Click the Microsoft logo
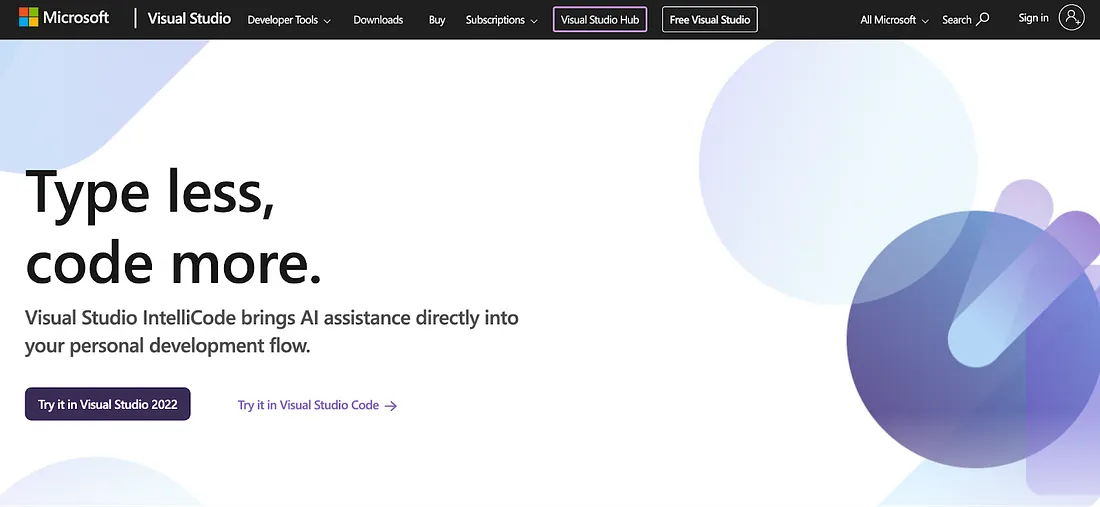The height and width of the screenshot is (507, 1100). 64,18
